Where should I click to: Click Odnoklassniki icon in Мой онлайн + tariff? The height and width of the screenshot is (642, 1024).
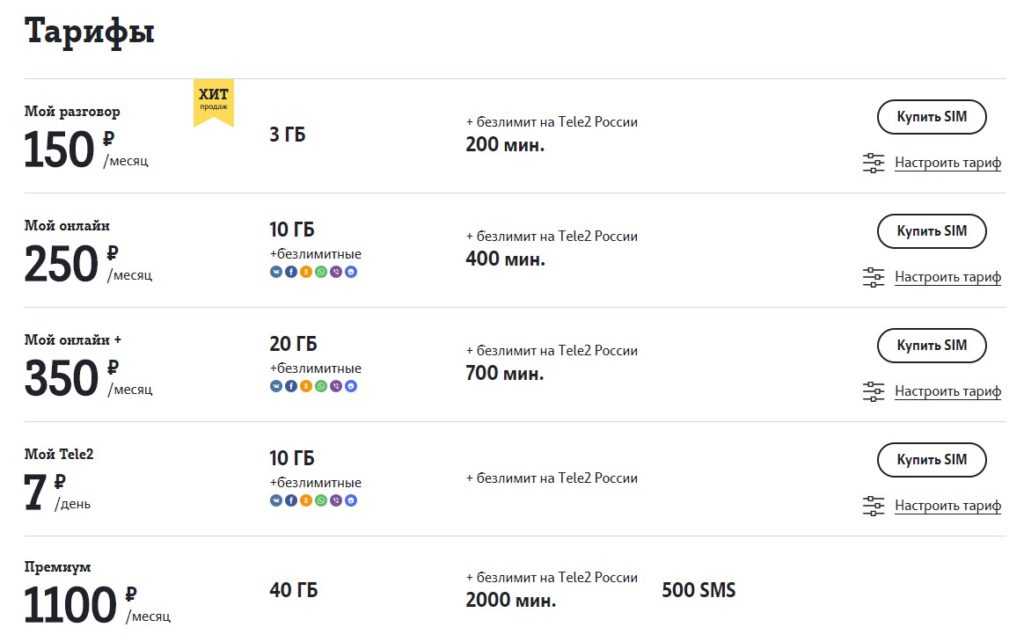point(306,386)
